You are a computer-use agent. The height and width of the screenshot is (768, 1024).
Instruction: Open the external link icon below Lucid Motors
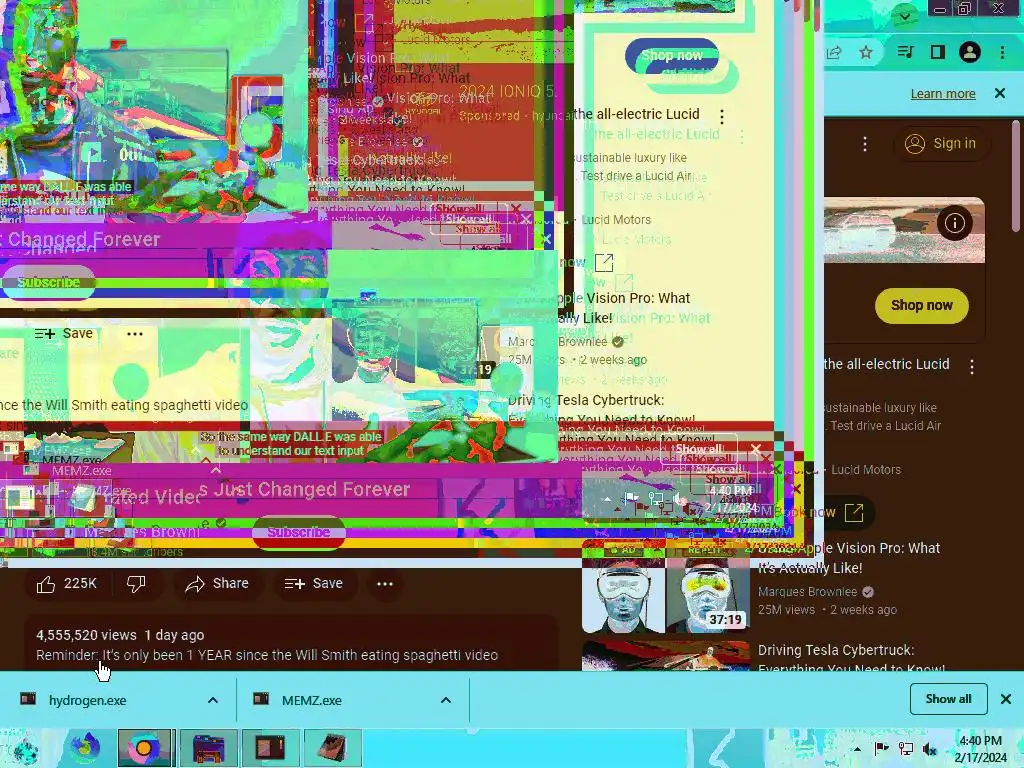(854, 513)
